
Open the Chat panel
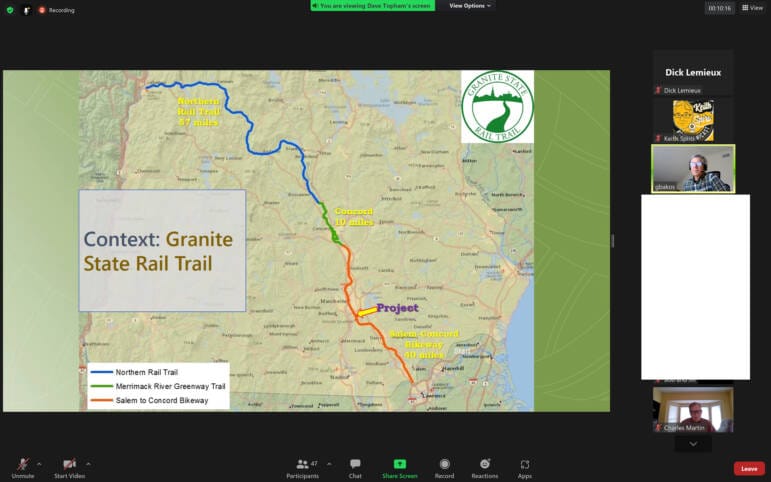[355, 468]
